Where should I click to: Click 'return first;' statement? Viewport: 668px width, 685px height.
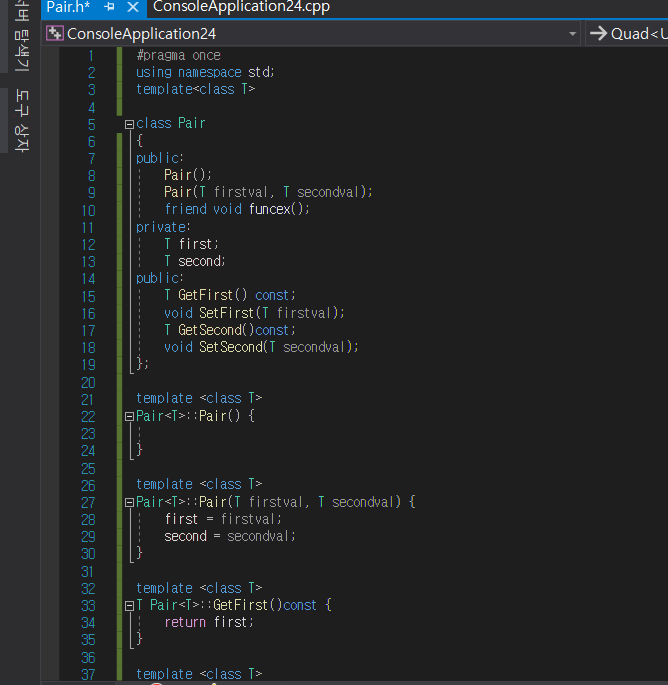click(209, 622)
